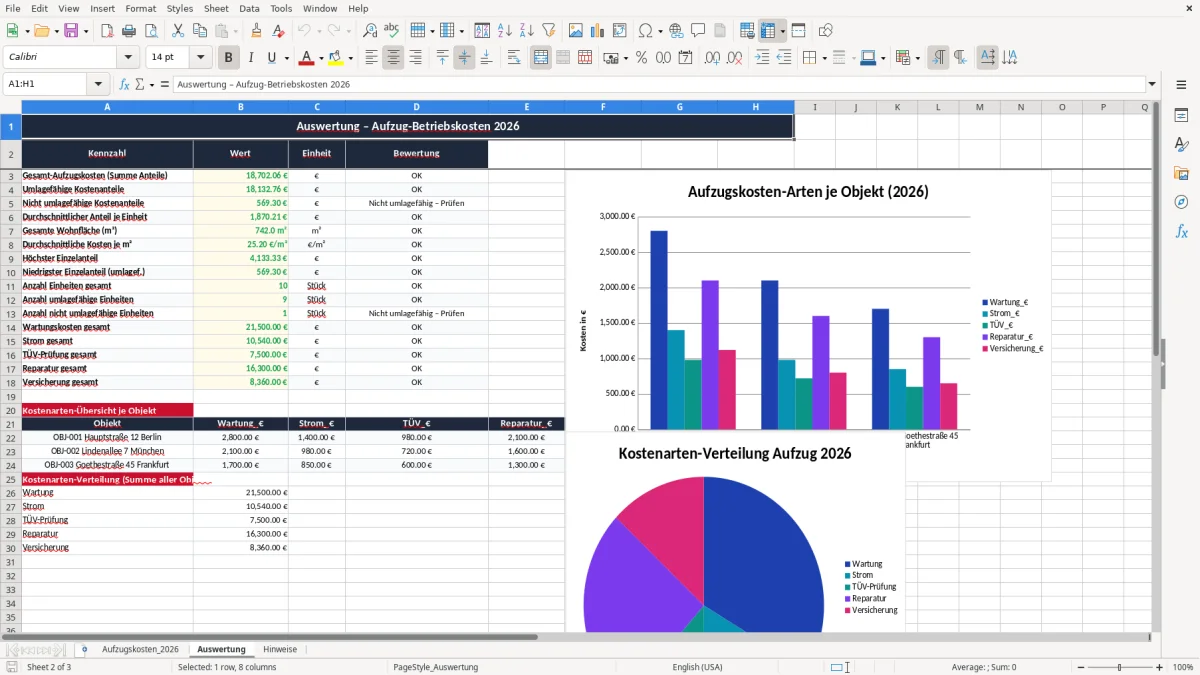Click Define Print Area icon

click(x=747, y=31)
